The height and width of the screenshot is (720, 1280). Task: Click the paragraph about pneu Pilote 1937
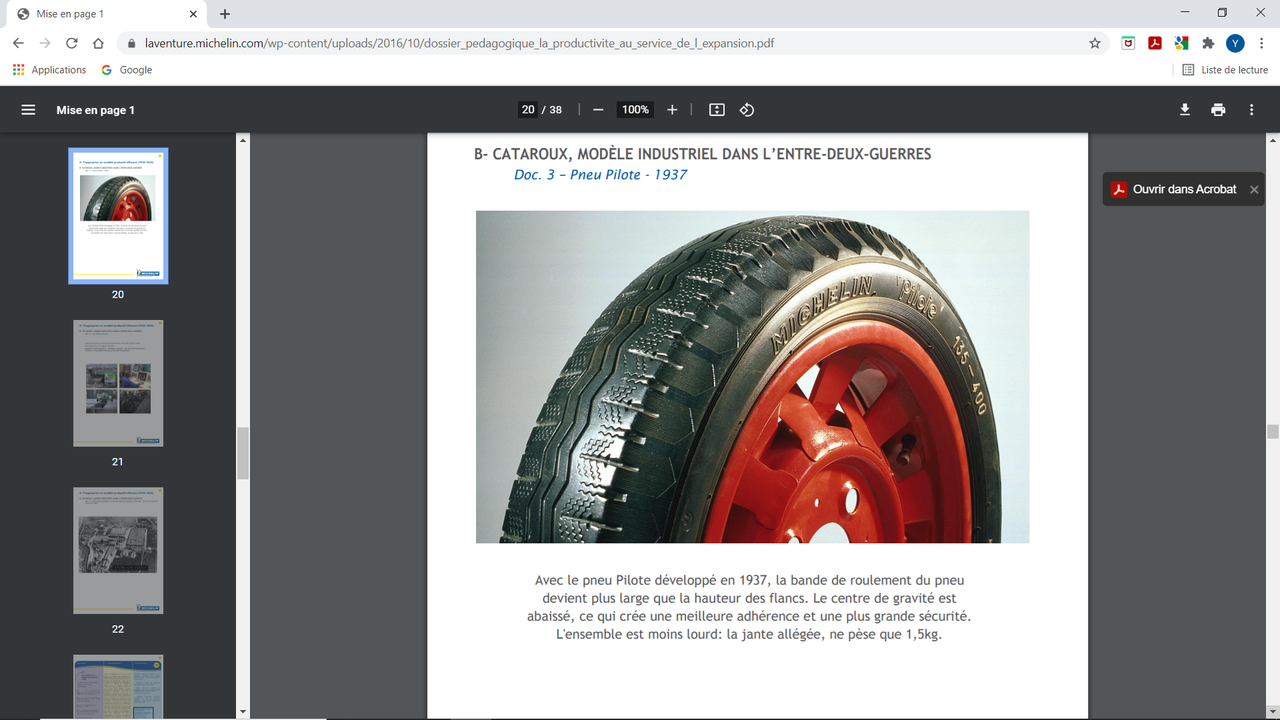point(749,607)
